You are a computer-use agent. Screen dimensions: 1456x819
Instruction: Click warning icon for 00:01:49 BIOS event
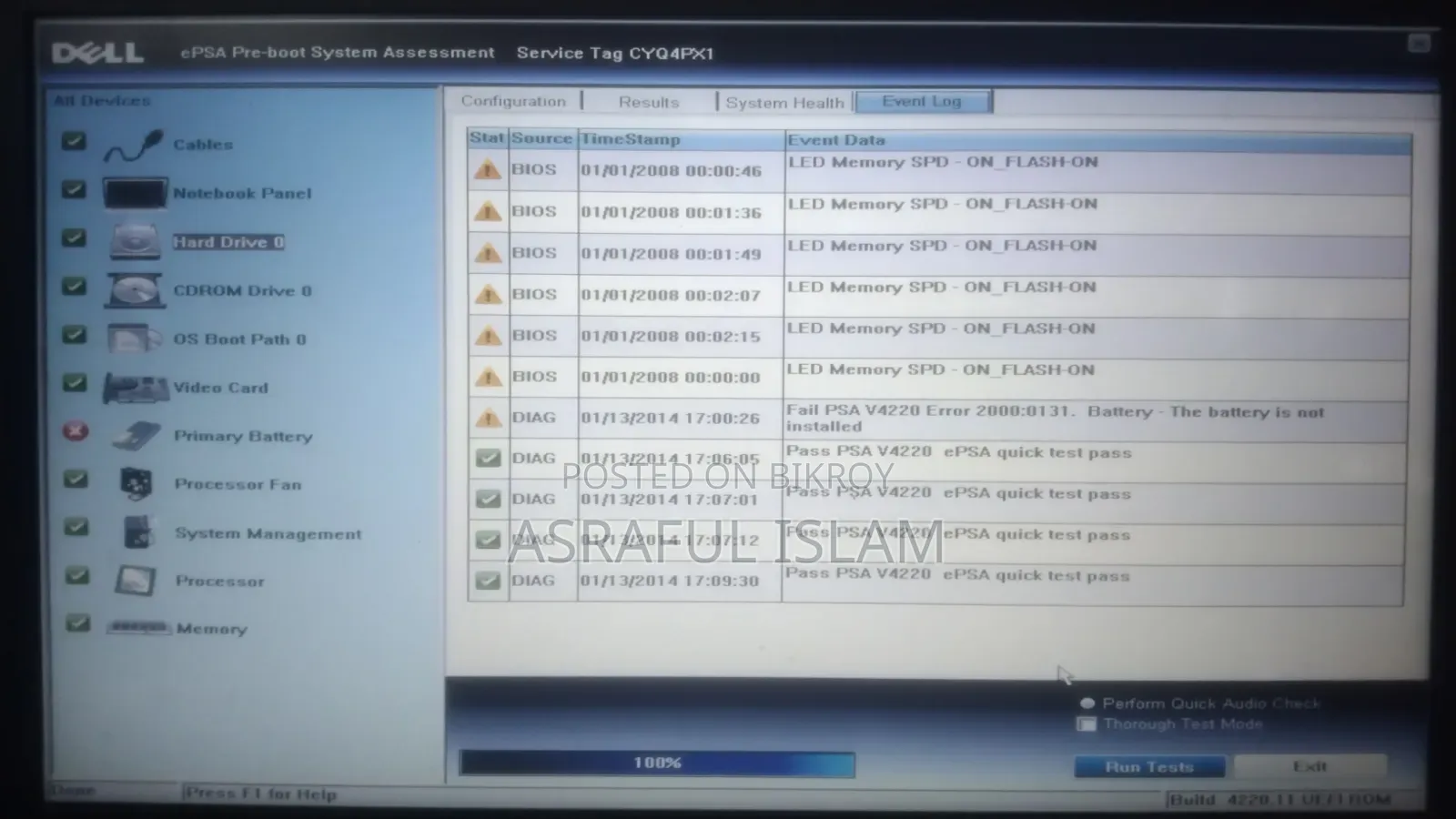(x=488, y=253)
